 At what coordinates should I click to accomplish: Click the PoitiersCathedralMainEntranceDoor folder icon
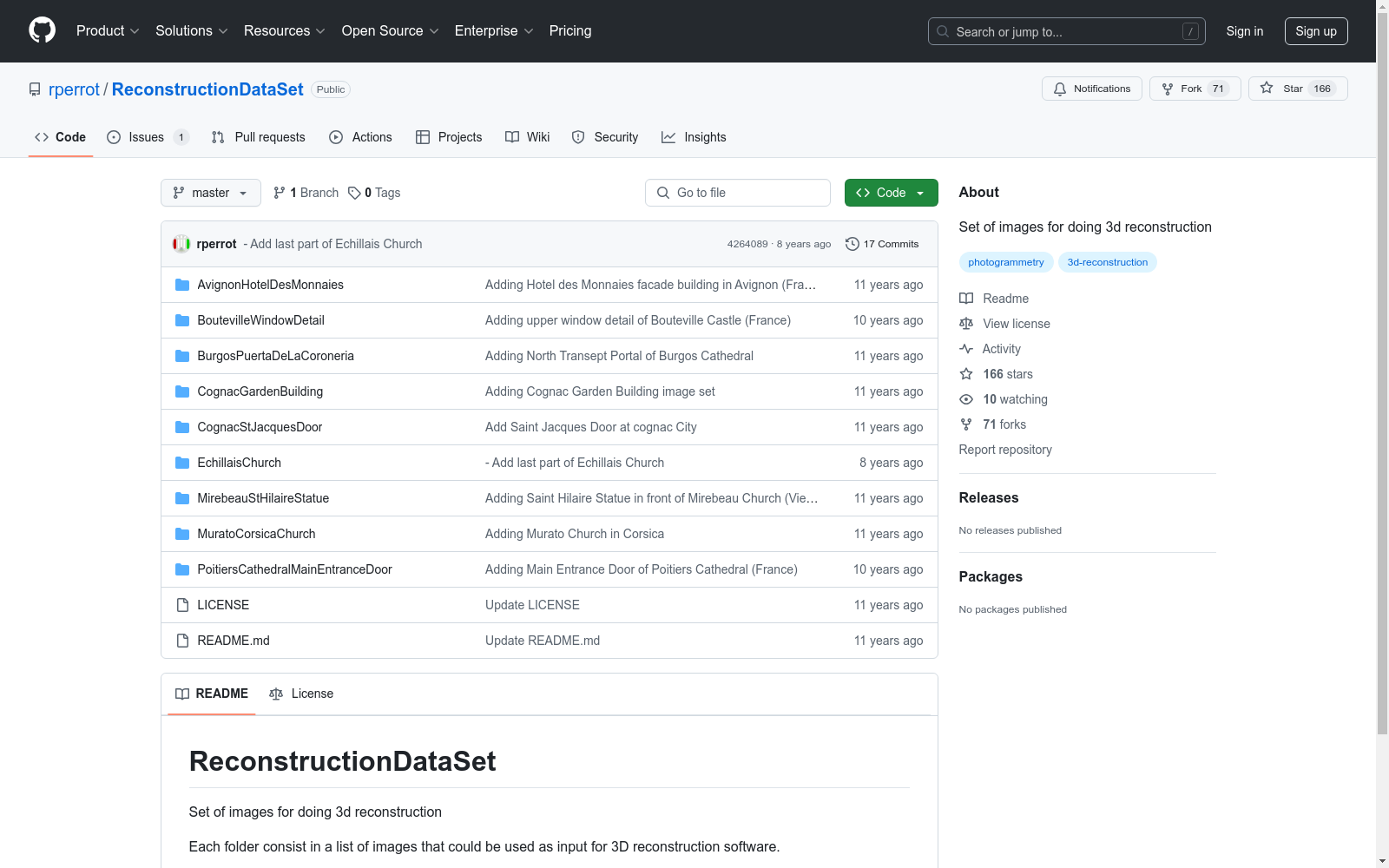tap(182, 569)
